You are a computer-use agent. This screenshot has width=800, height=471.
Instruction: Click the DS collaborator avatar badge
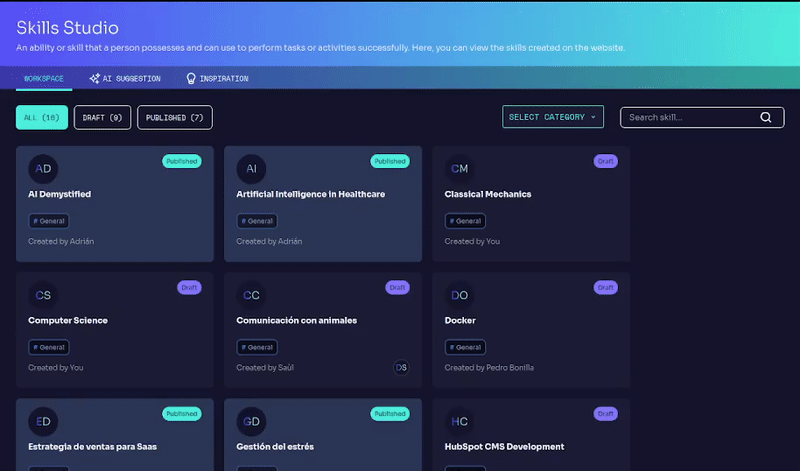(401, 367)
